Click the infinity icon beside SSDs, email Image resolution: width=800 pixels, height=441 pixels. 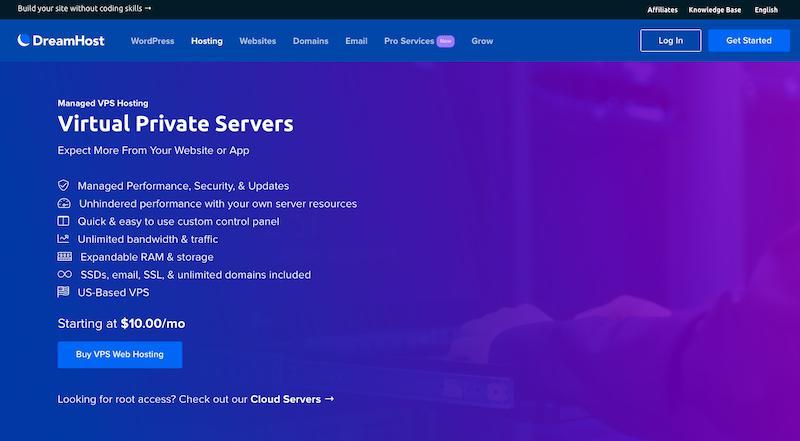point(65,274)
